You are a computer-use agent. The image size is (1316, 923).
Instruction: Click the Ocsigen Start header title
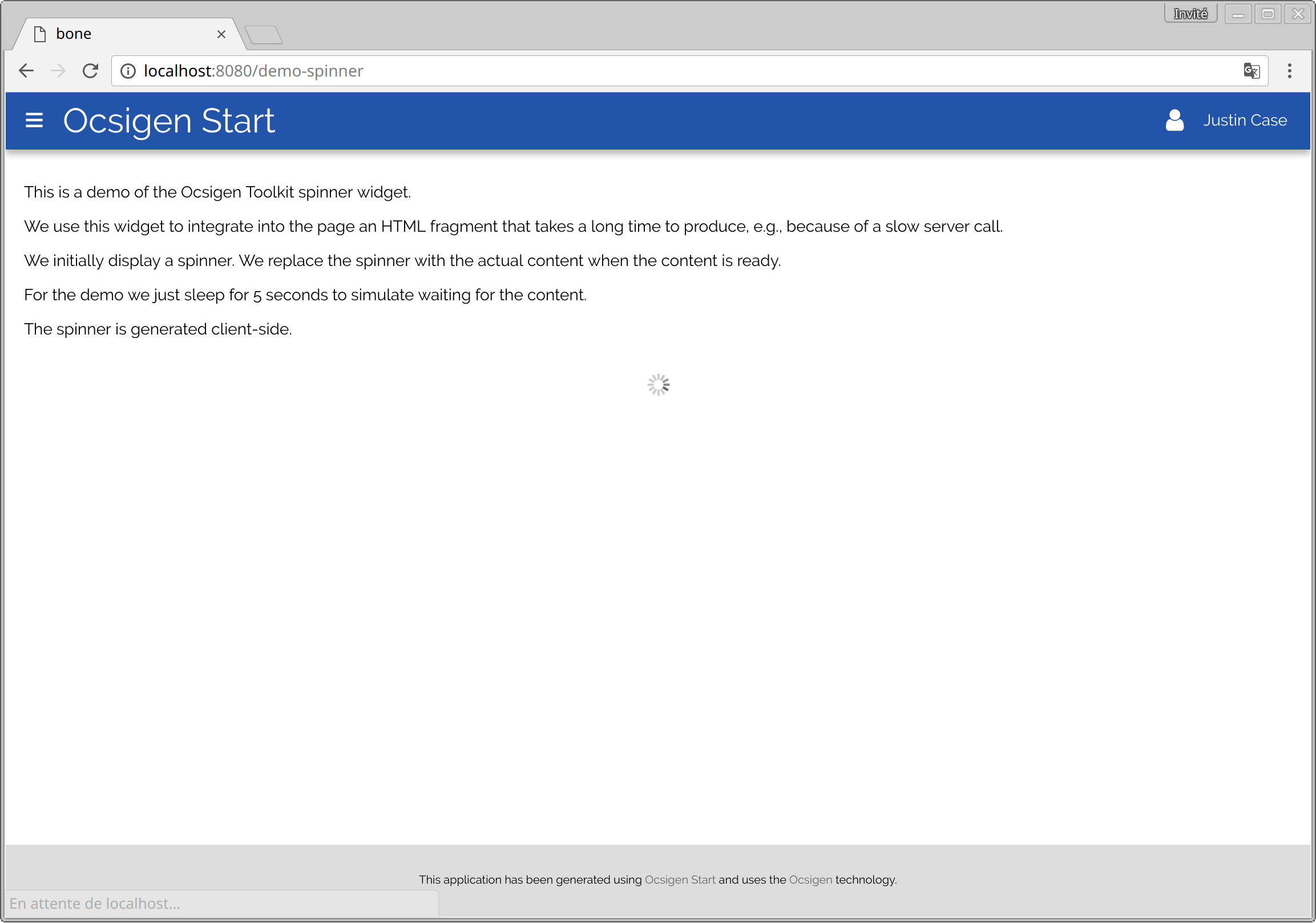pyautogui.click(x=169, y=120)
